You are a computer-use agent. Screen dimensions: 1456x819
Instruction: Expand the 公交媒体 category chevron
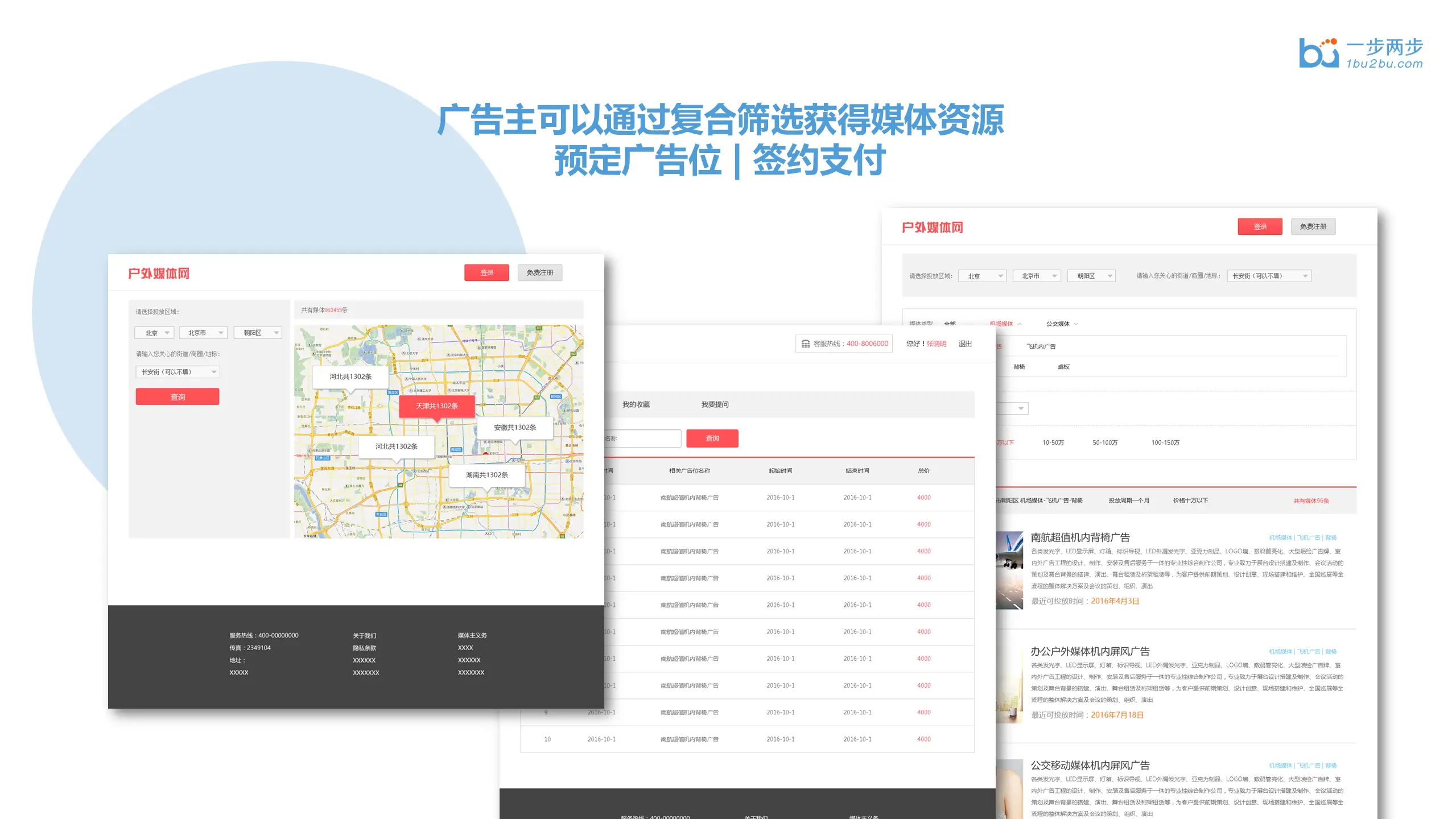click(x=1076, y=324)
